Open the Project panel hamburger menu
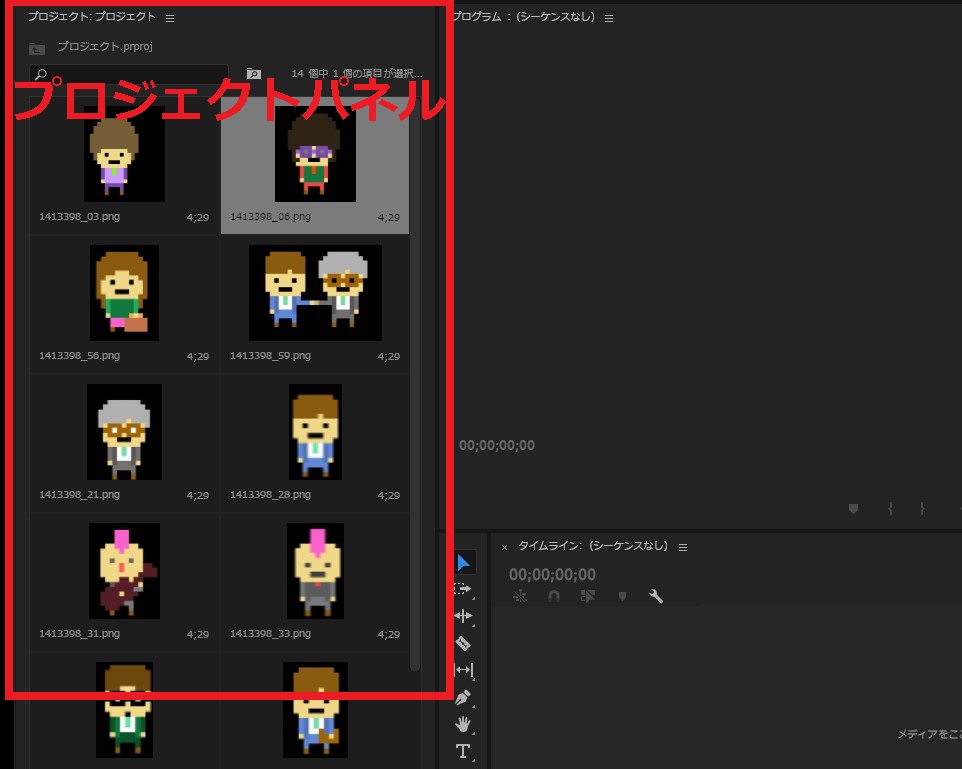 pyautogui.click(x=170, y=18)
